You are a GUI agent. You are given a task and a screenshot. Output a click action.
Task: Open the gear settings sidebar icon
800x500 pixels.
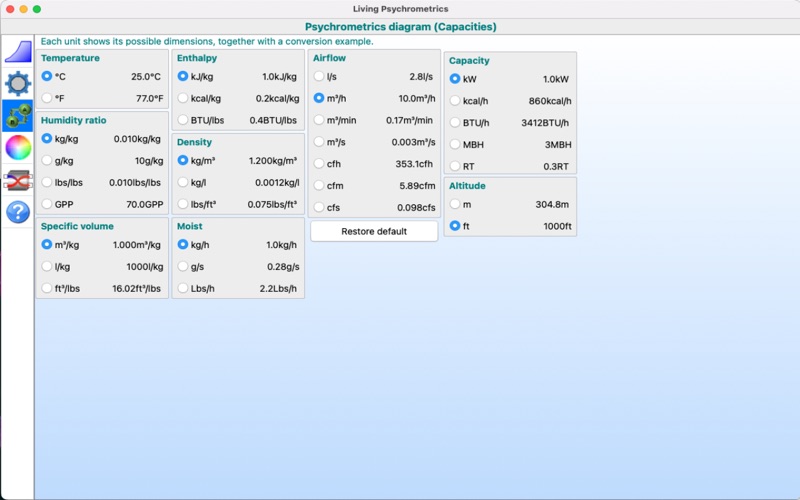pos(18,83)
